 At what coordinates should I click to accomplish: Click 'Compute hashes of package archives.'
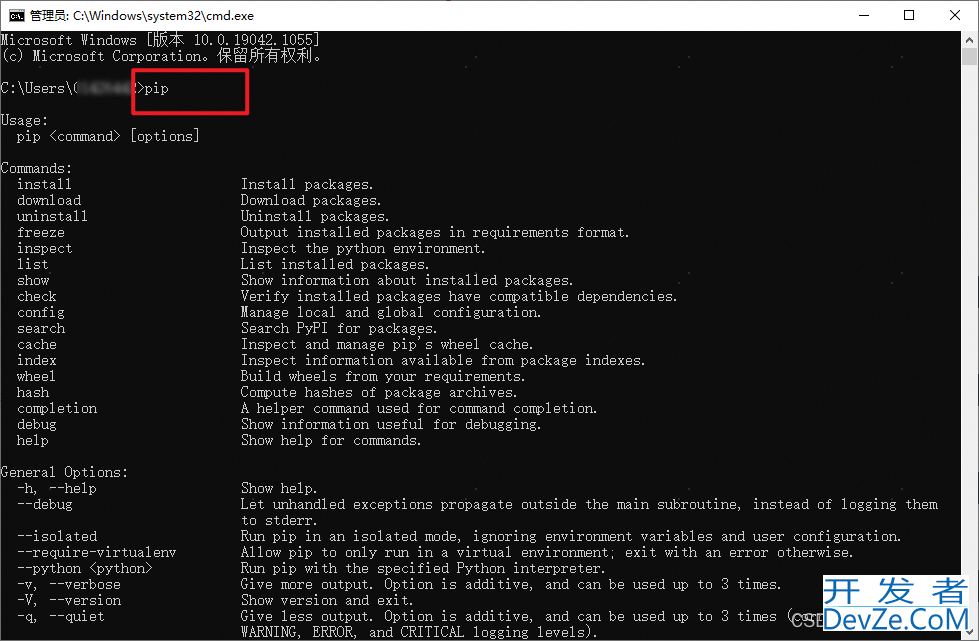pyautogui.click(x=379, y=393)
